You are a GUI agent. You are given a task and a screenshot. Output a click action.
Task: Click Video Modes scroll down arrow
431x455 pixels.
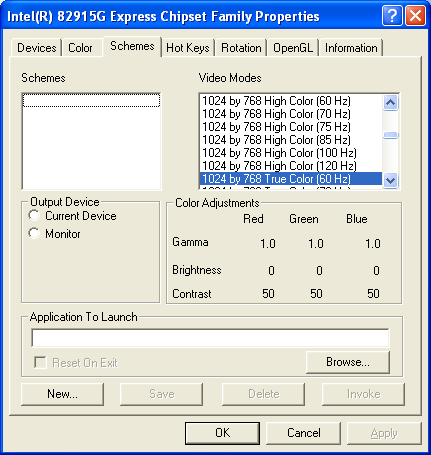(390, 180)
